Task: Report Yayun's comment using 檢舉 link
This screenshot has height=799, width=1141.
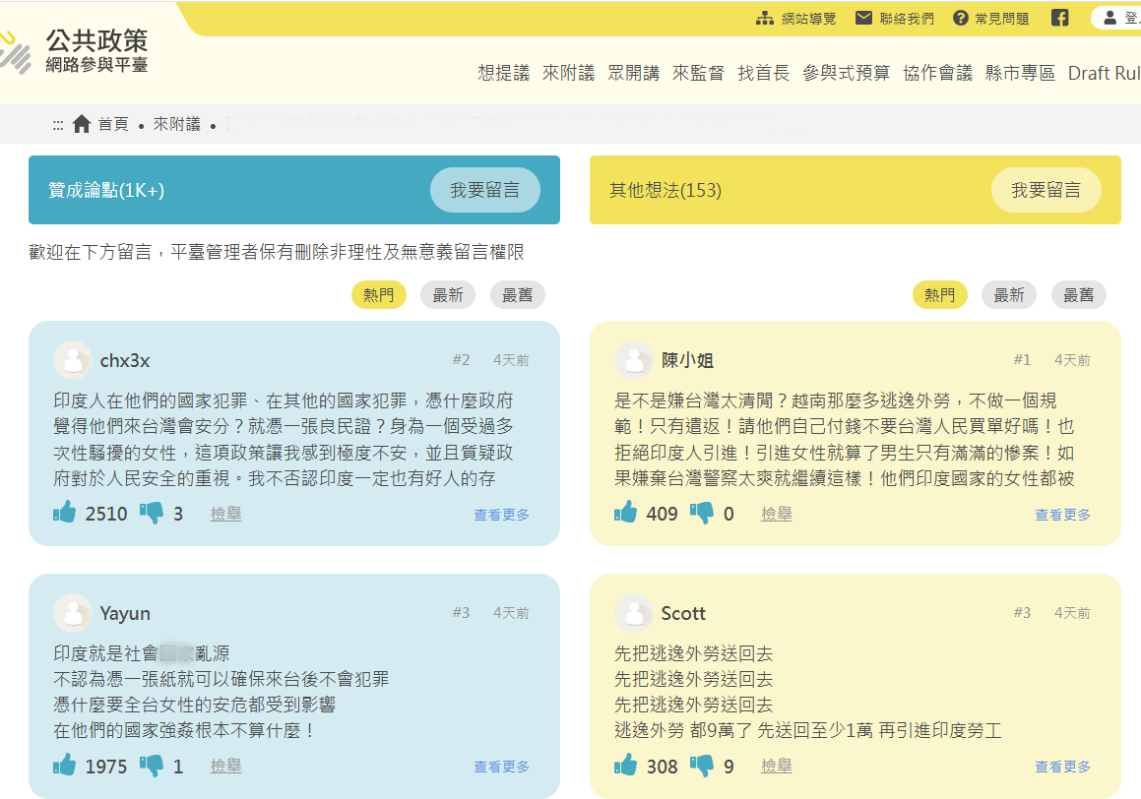Action: [x=226, y=766]
